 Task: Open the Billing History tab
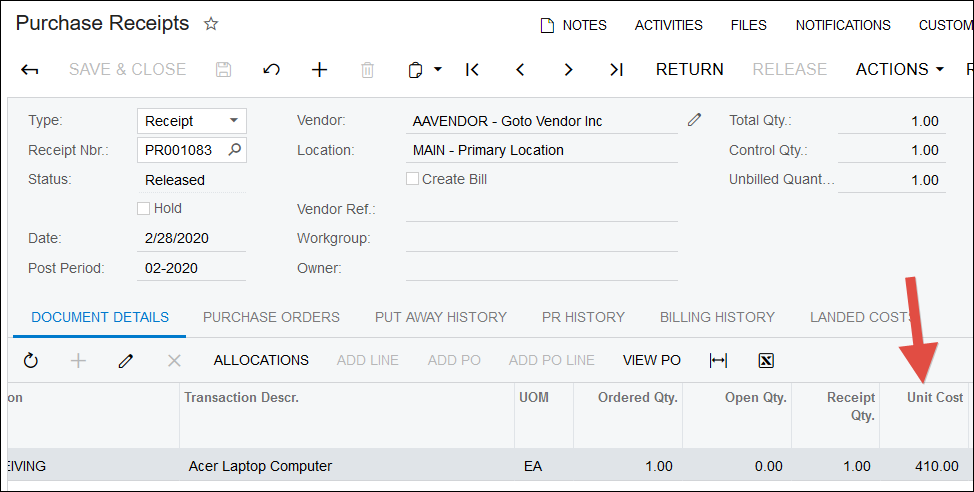click(717, 317)
